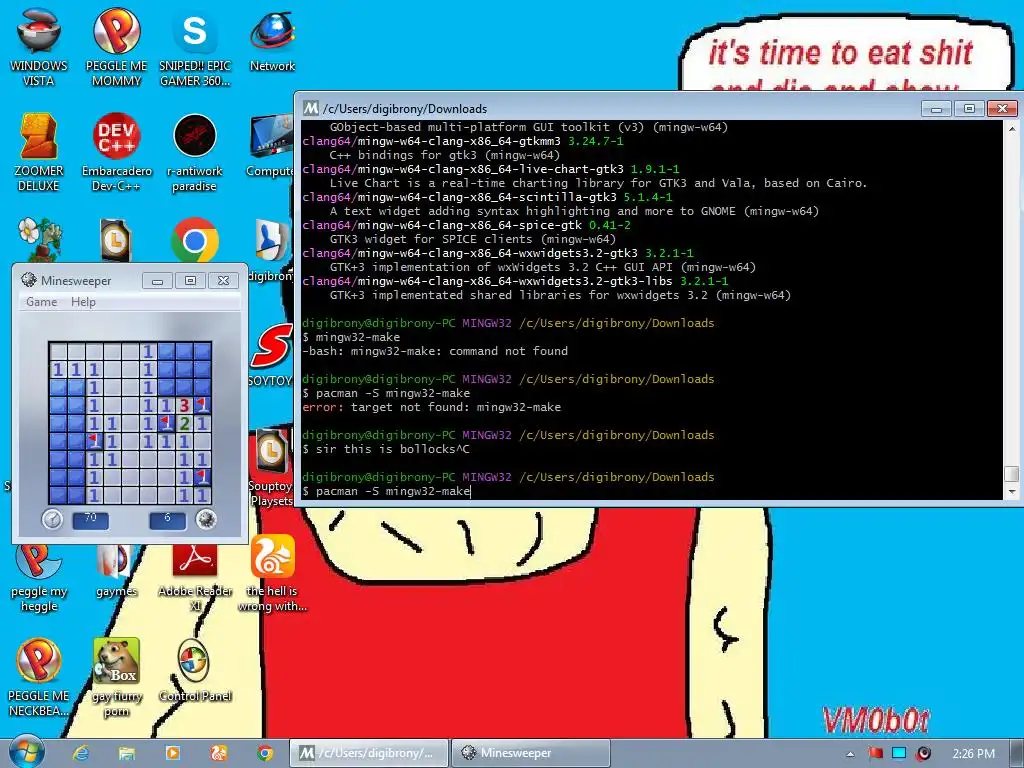Launch UC Browser from the taskbar

click(x=218, y=753)
